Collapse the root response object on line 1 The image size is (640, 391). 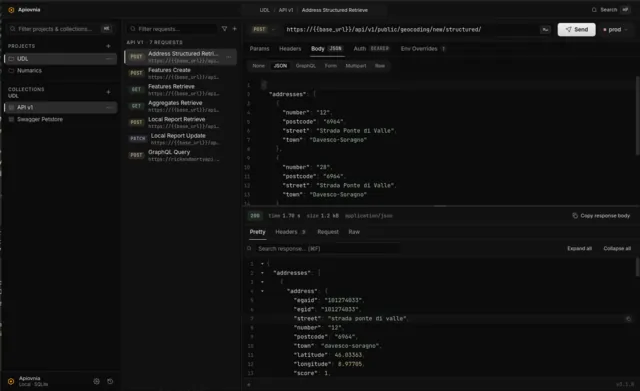(262, 264)
